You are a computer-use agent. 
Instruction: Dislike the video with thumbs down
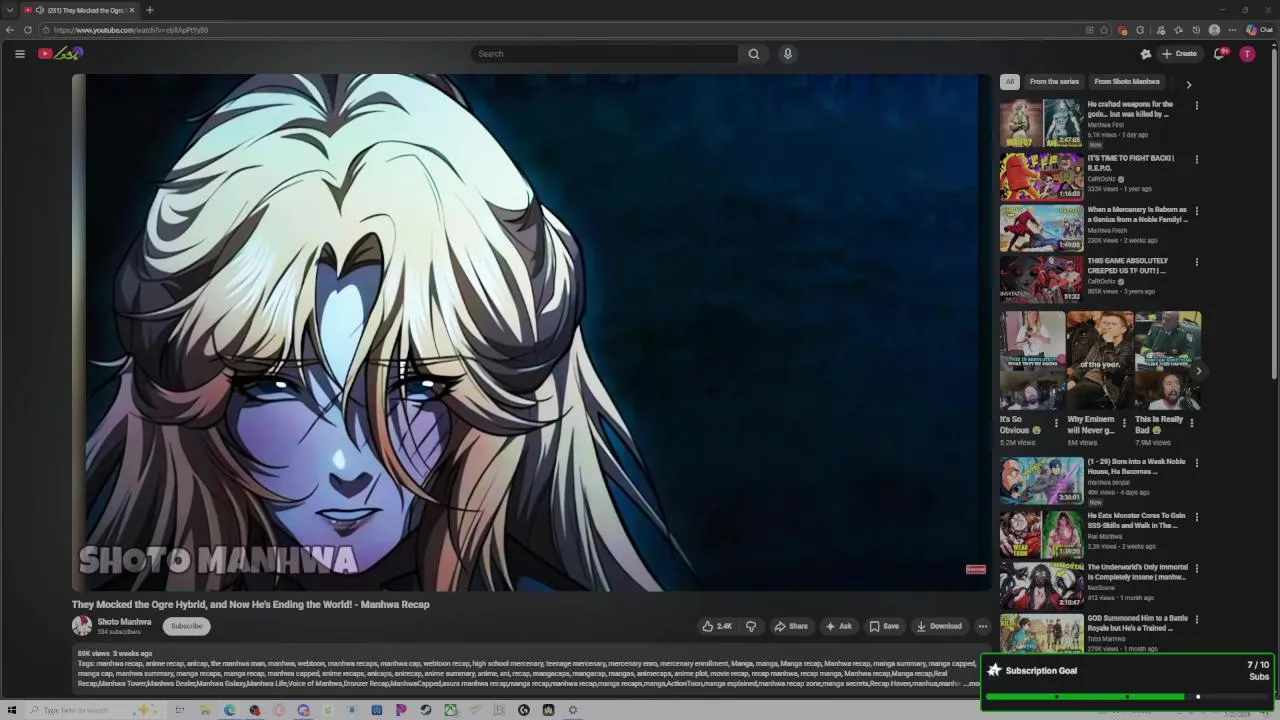[x=751, y=626]
